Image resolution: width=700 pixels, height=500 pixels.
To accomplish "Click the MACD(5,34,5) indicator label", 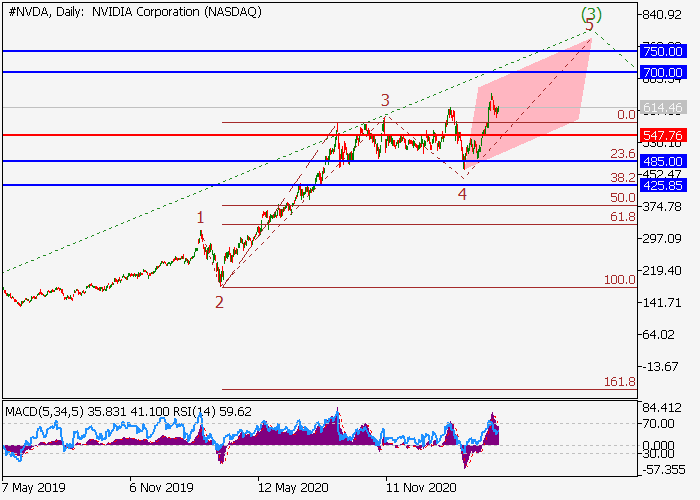I will click(44, 412).
